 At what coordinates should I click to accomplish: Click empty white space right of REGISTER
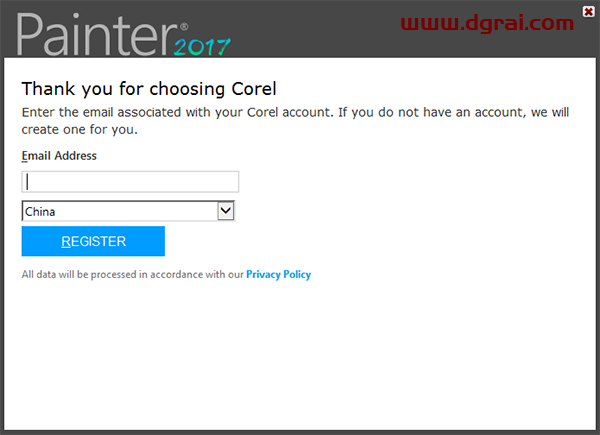point(380,241)
